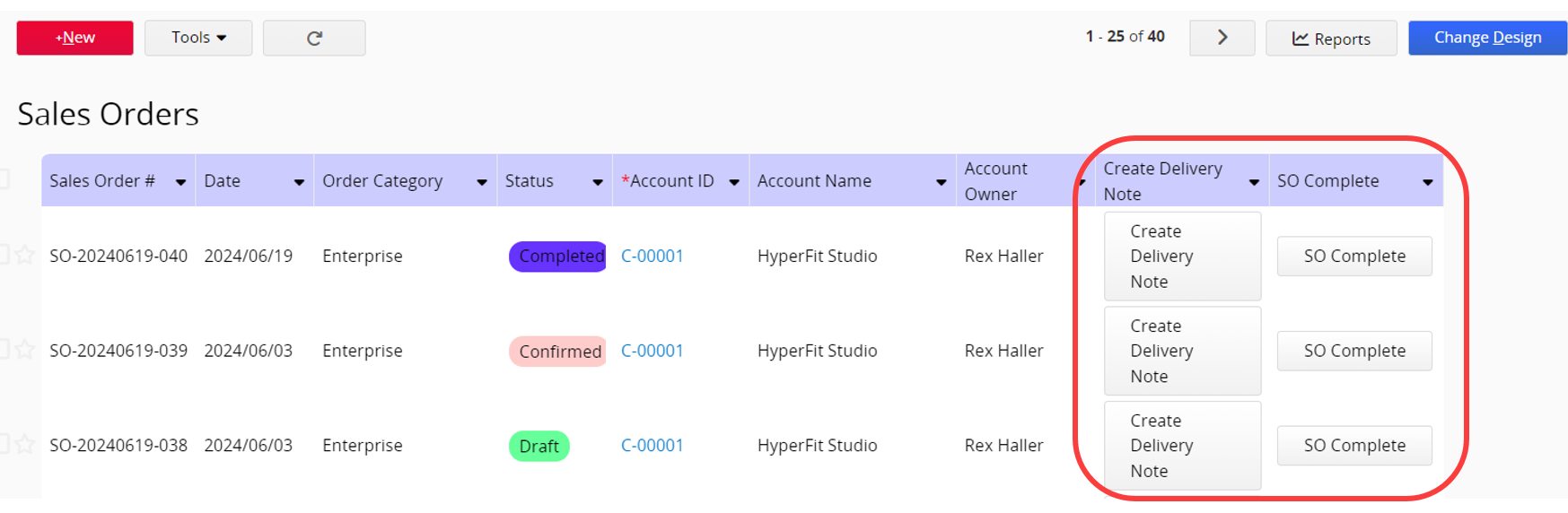Click the purple Completed status badge
Viewport: 1568px width, 513px height.
pyautogui.click(x=557, y=256)
